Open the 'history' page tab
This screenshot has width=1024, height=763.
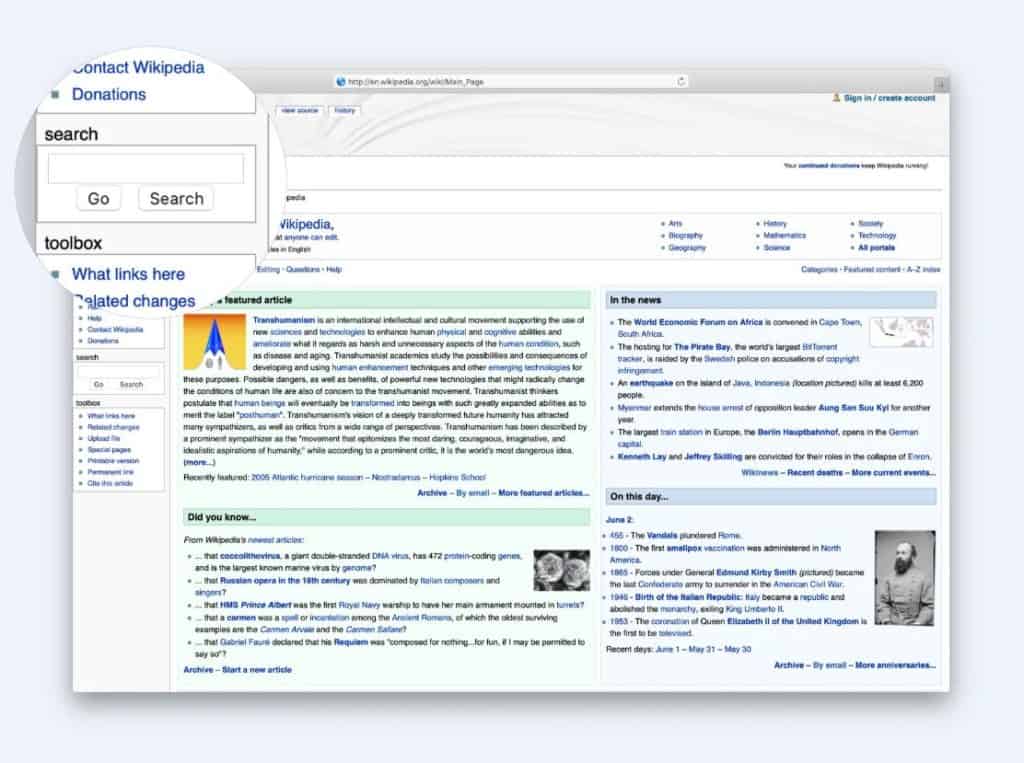pos(345,110)
